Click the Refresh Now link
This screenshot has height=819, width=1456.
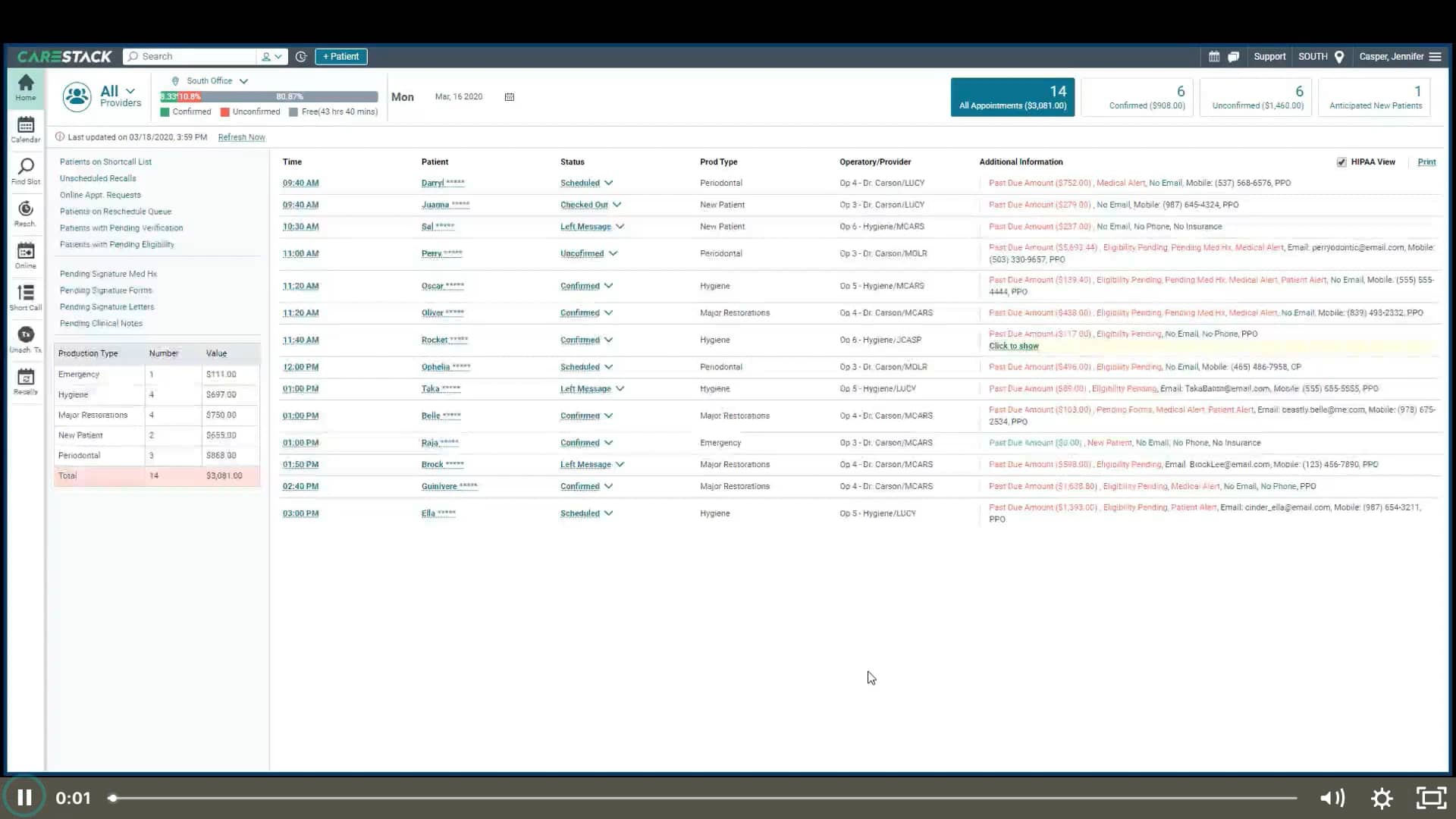point(241,137)
